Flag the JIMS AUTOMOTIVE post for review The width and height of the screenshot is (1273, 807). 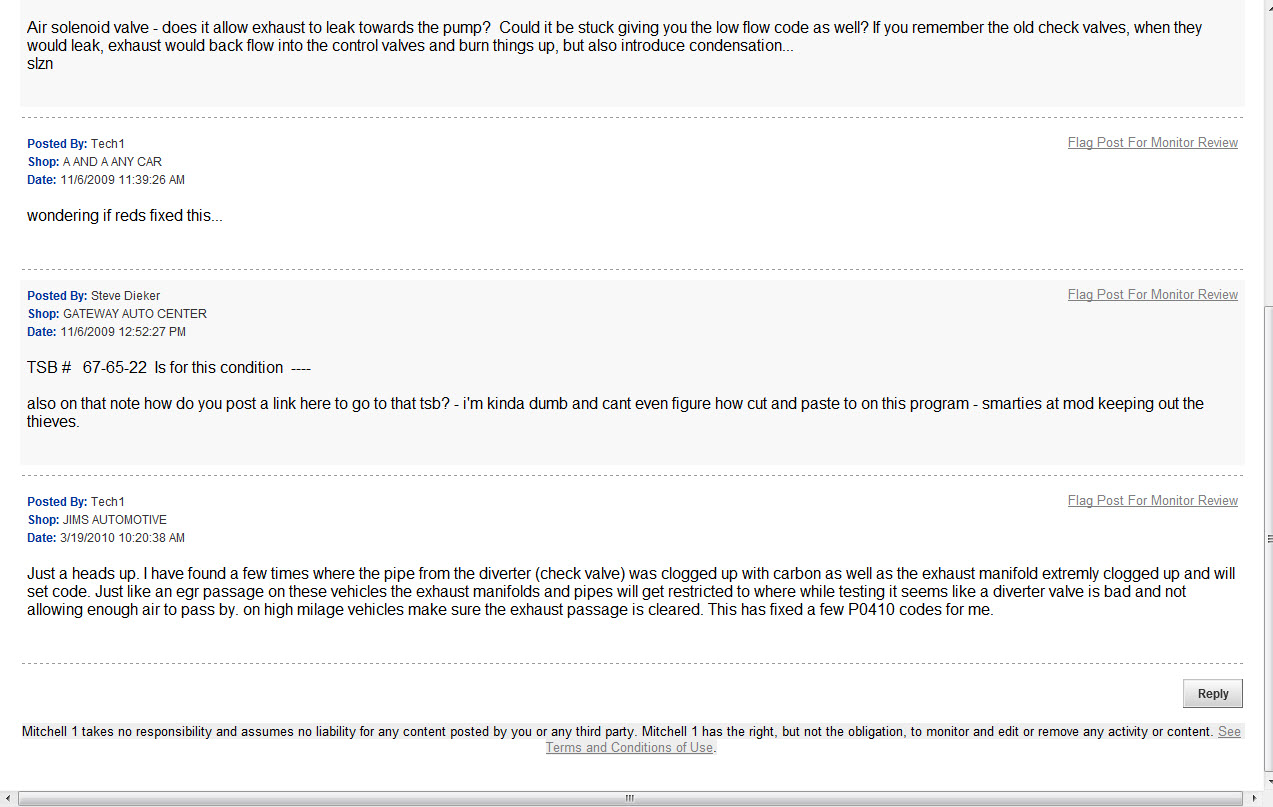[x=1152, y=501]
